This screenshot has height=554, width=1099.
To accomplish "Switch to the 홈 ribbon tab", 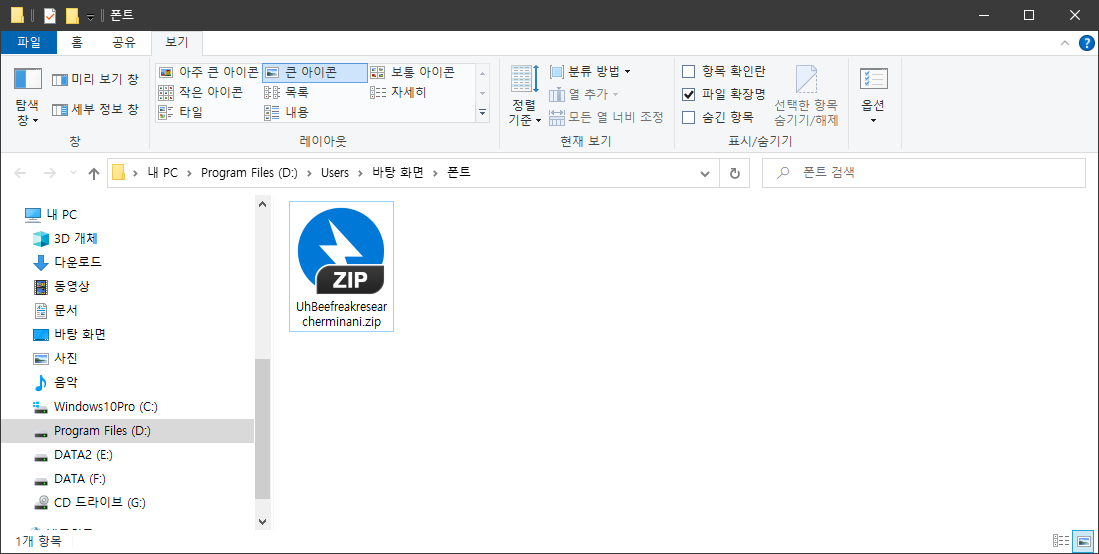I will click(77, 42).
